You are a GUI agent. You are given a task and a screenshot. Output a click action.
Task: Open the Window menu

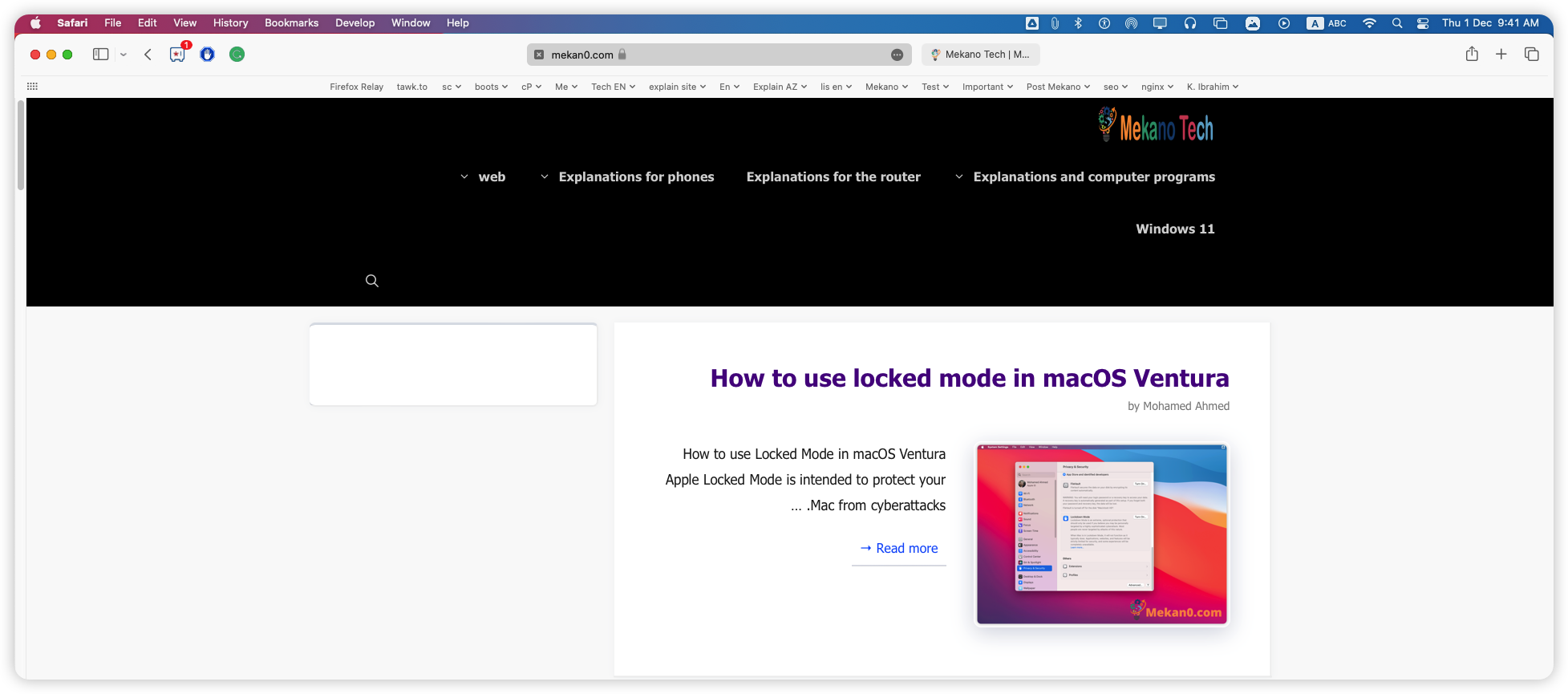[411, 23]
